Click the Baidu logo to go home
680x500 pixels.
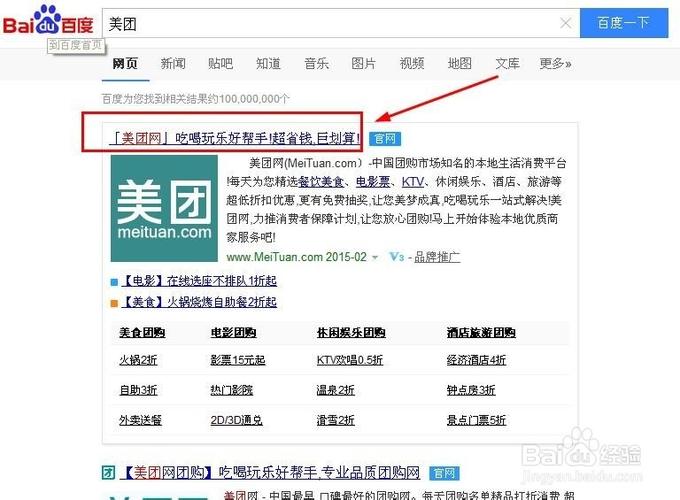pyautogui.click(x=48, y=21)
